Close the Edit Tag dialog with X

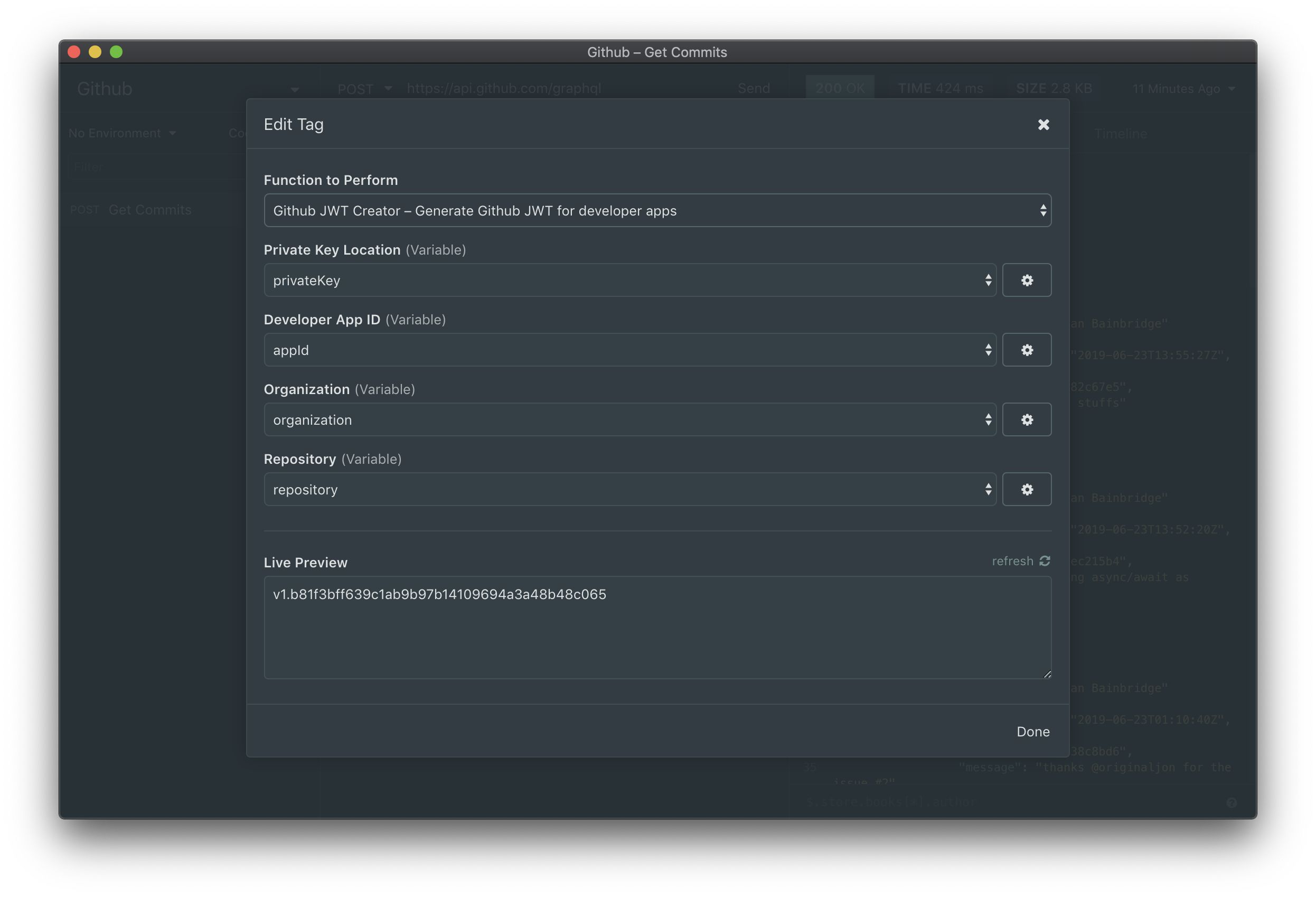(1043, 125)
